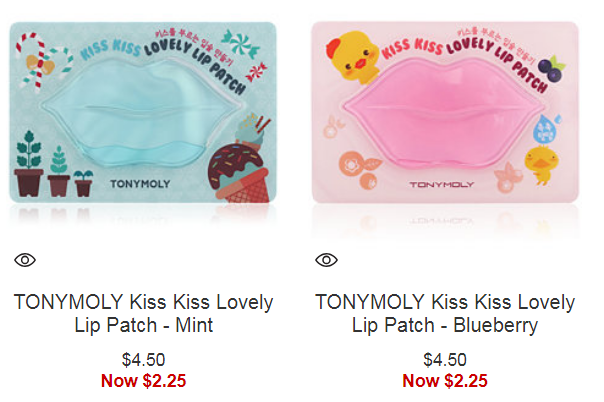Click the TONYMOLY logo on pink package
The height and width of the screenshot is (402, 604).
[441, 185]
